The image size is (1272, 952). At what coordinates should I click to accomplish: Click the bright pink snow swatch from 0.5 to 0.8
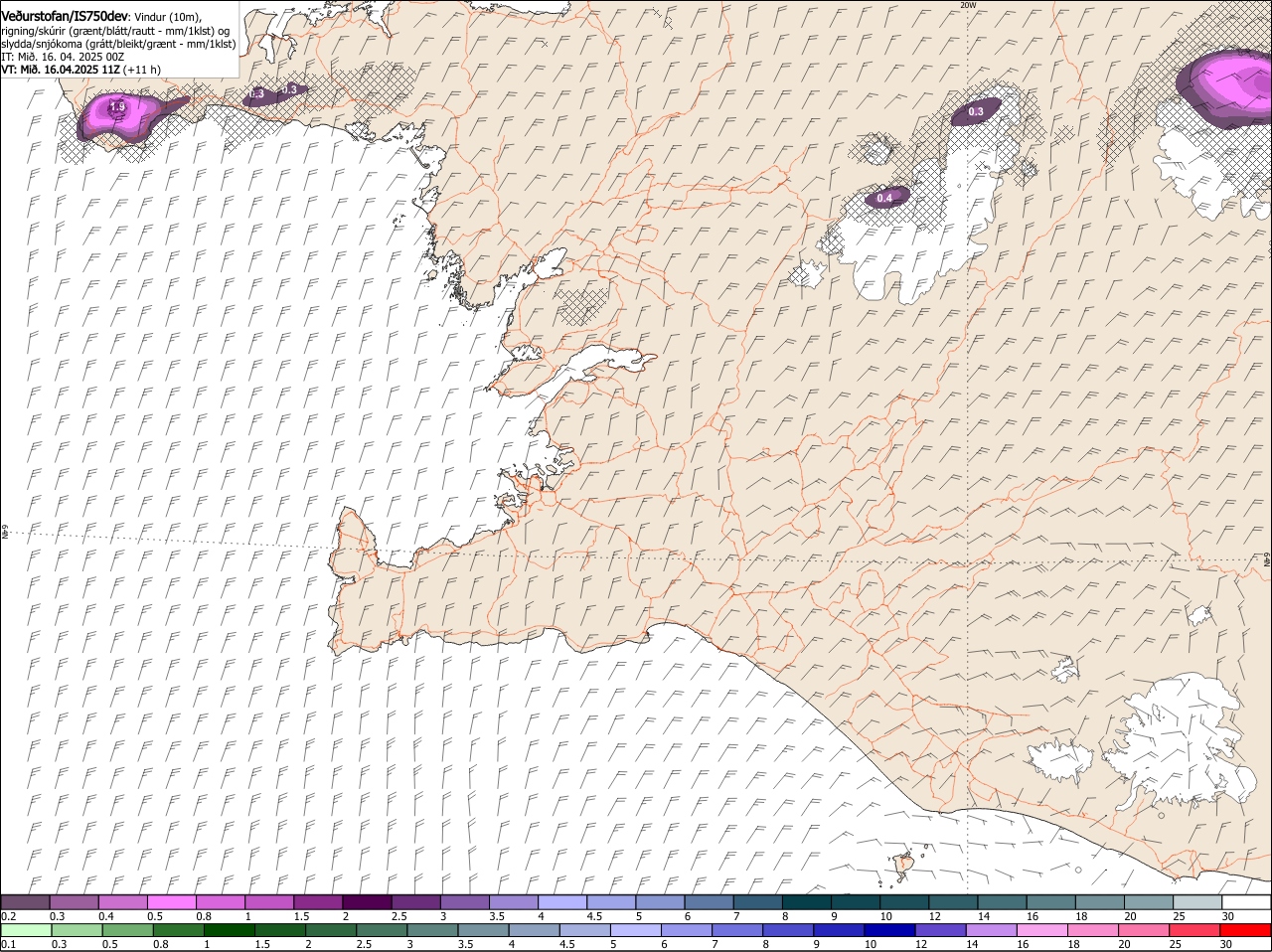(172, 902)
